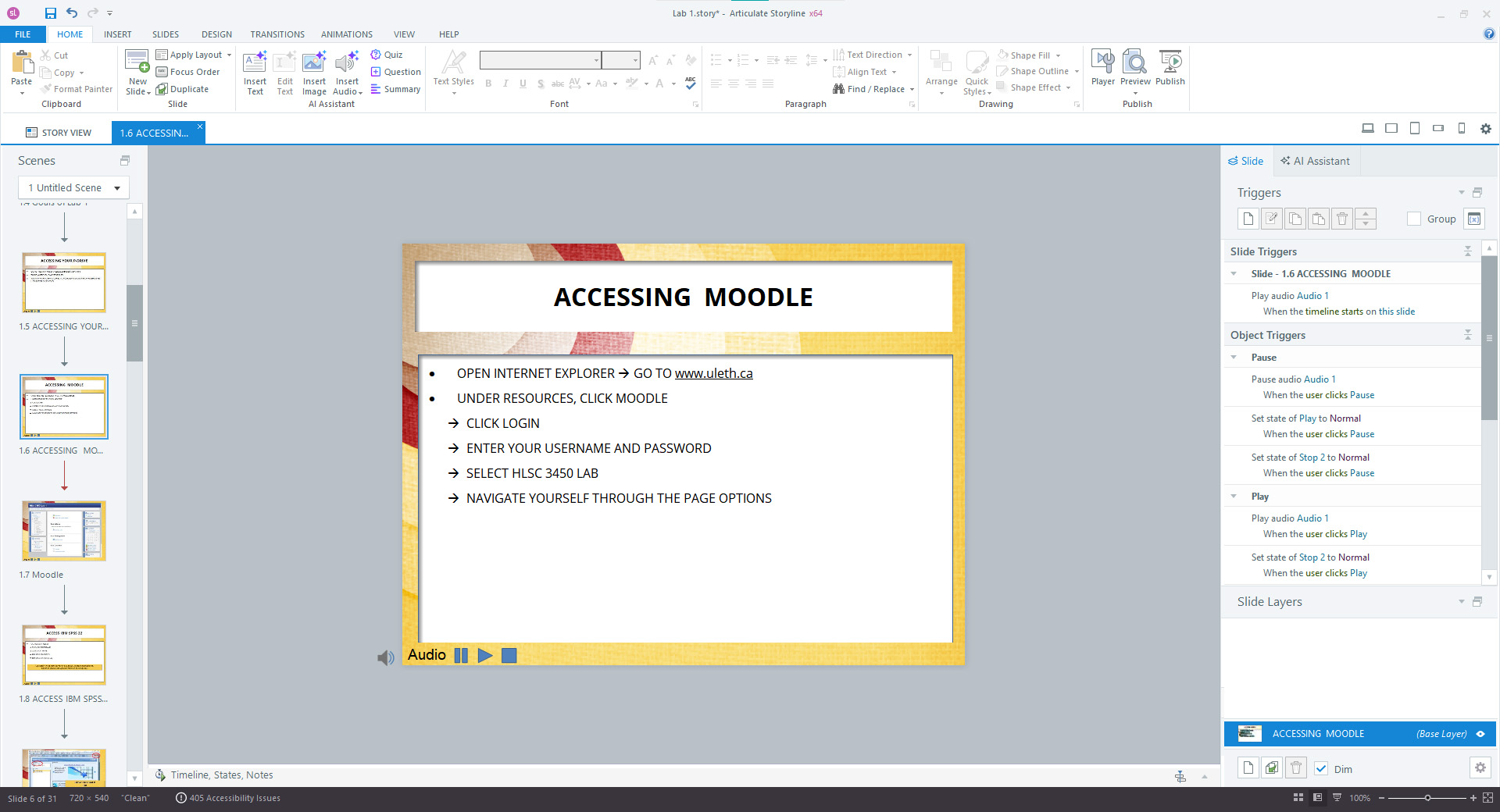Open the AI Assistant panel tab
Image resolution: width=1500 pixels, height=812 pixels.
[1316, 160]
